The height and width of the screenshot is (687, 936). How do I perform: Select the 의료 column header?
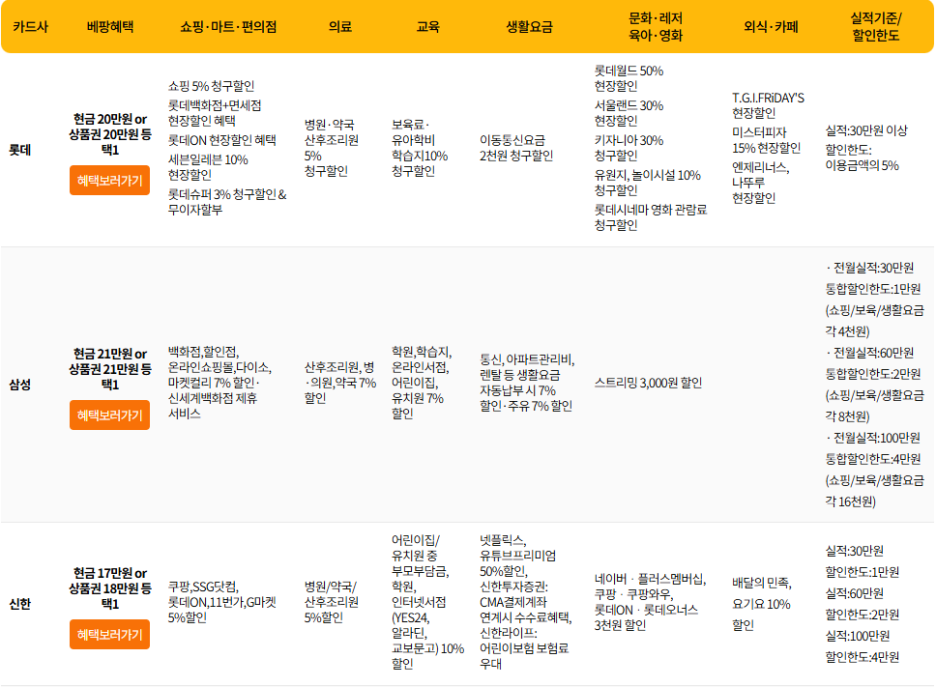(x=340, y=27)
